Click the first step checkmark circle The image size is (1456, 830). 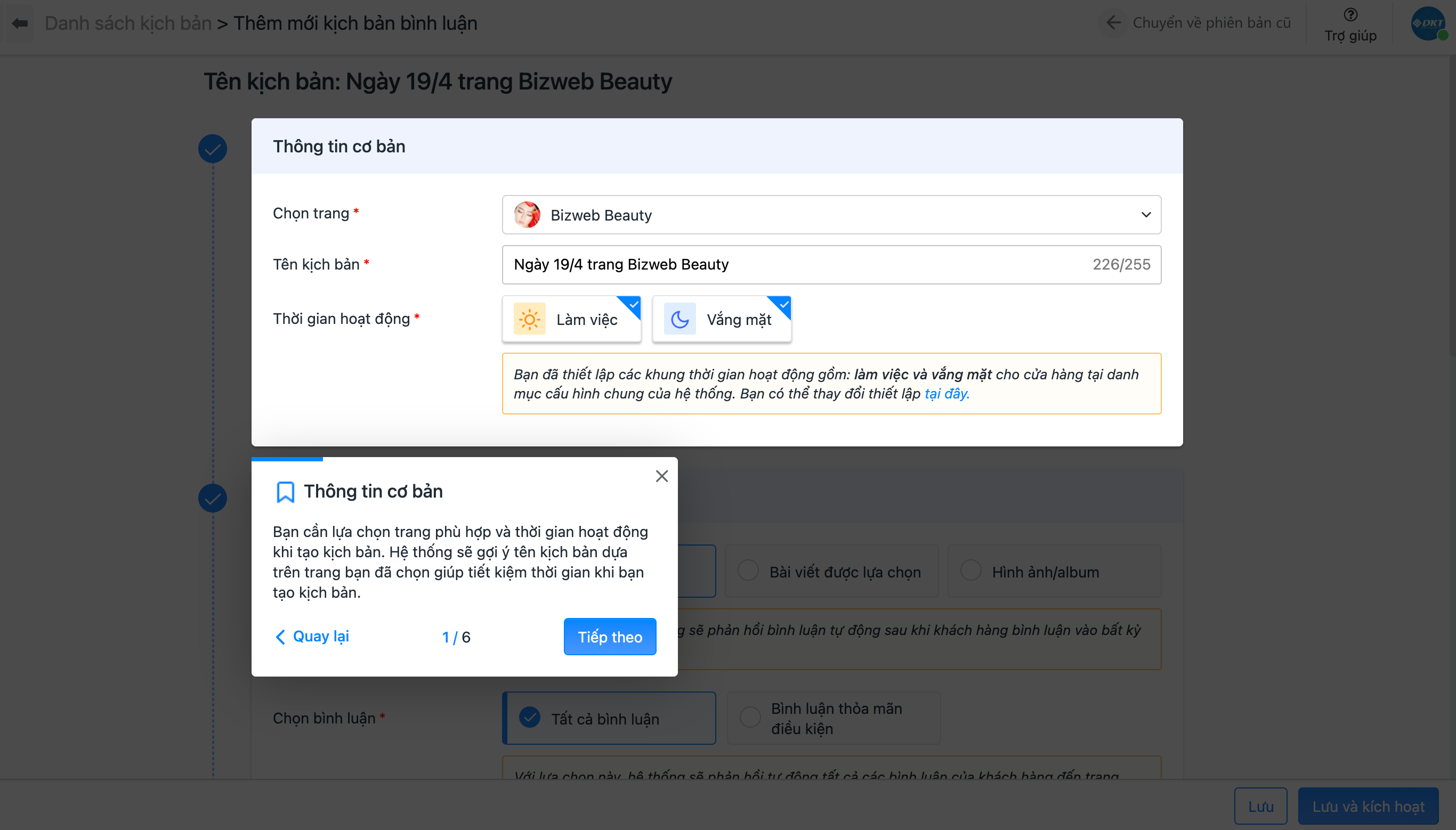213,149
